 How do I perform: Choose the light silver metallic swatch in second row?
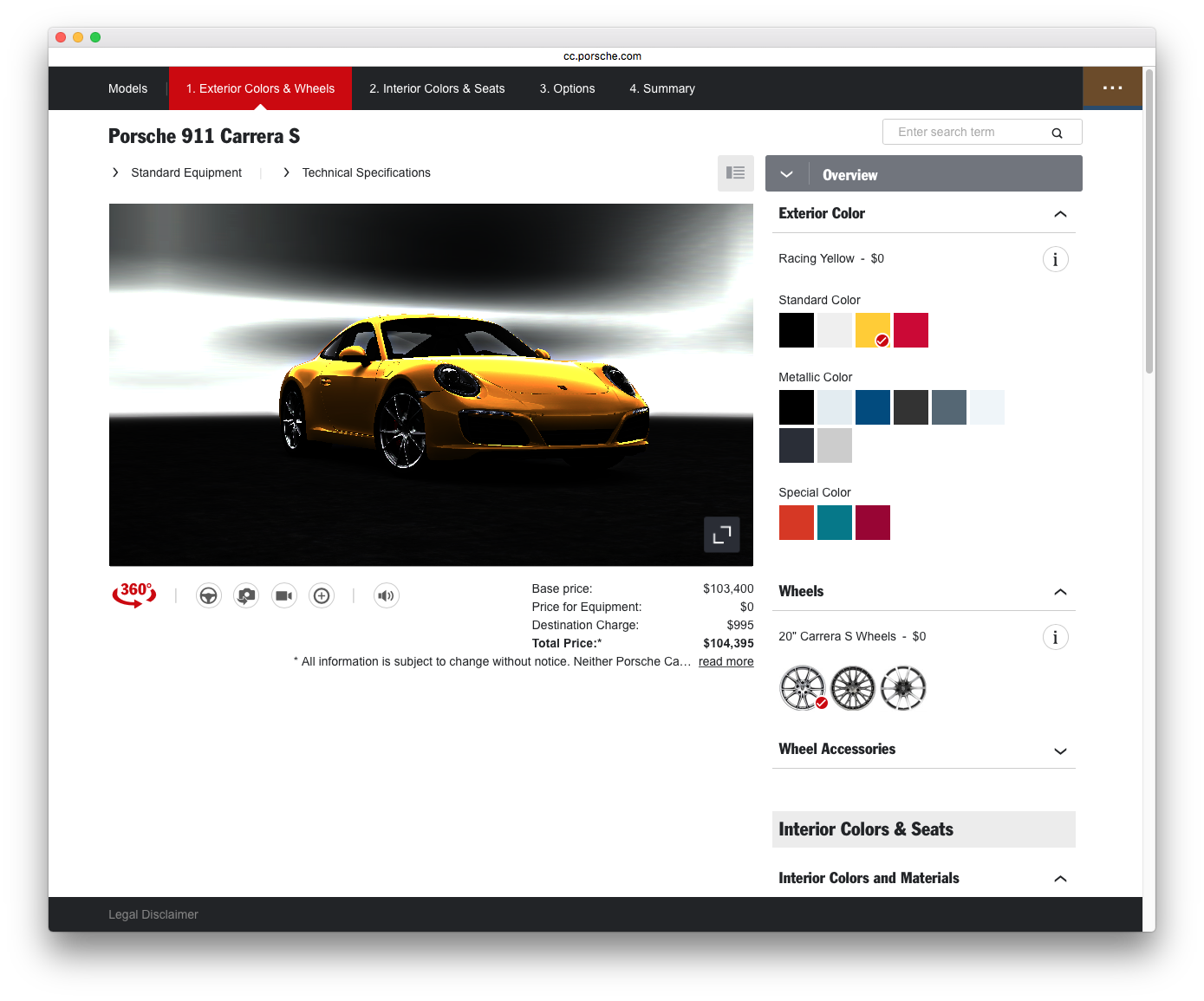click(x=835, y=445)
